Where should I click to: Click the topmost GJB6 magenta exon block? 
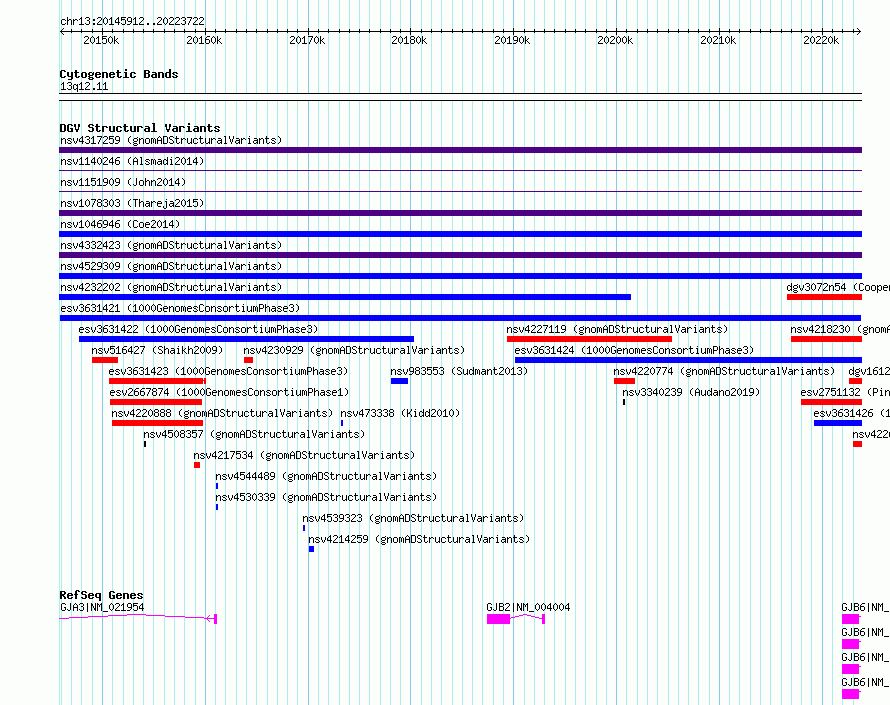pyautogui.click(x=850, y=619)
